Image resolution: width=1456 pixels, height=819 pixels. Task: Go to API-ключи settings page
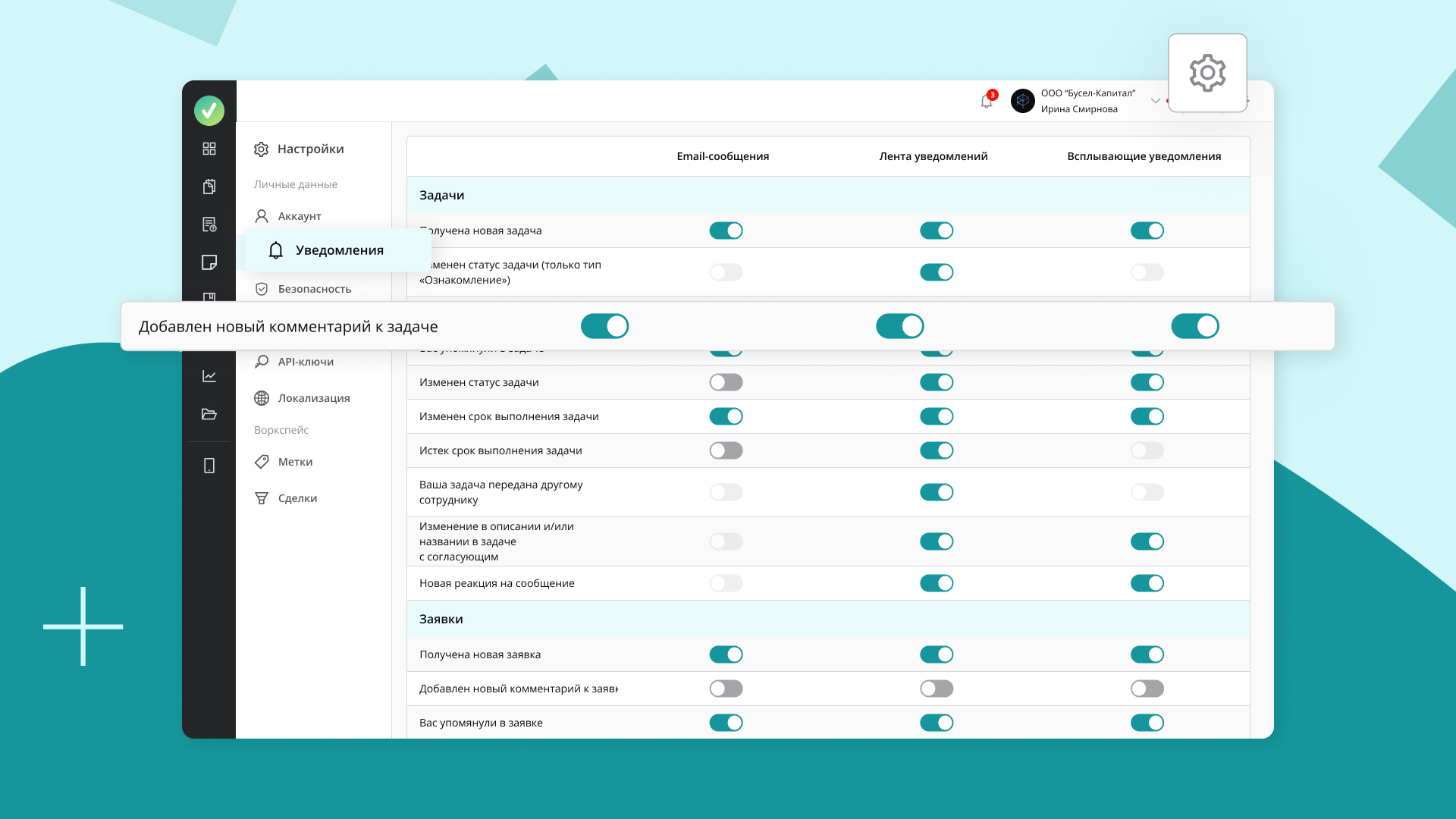(305, 362)
